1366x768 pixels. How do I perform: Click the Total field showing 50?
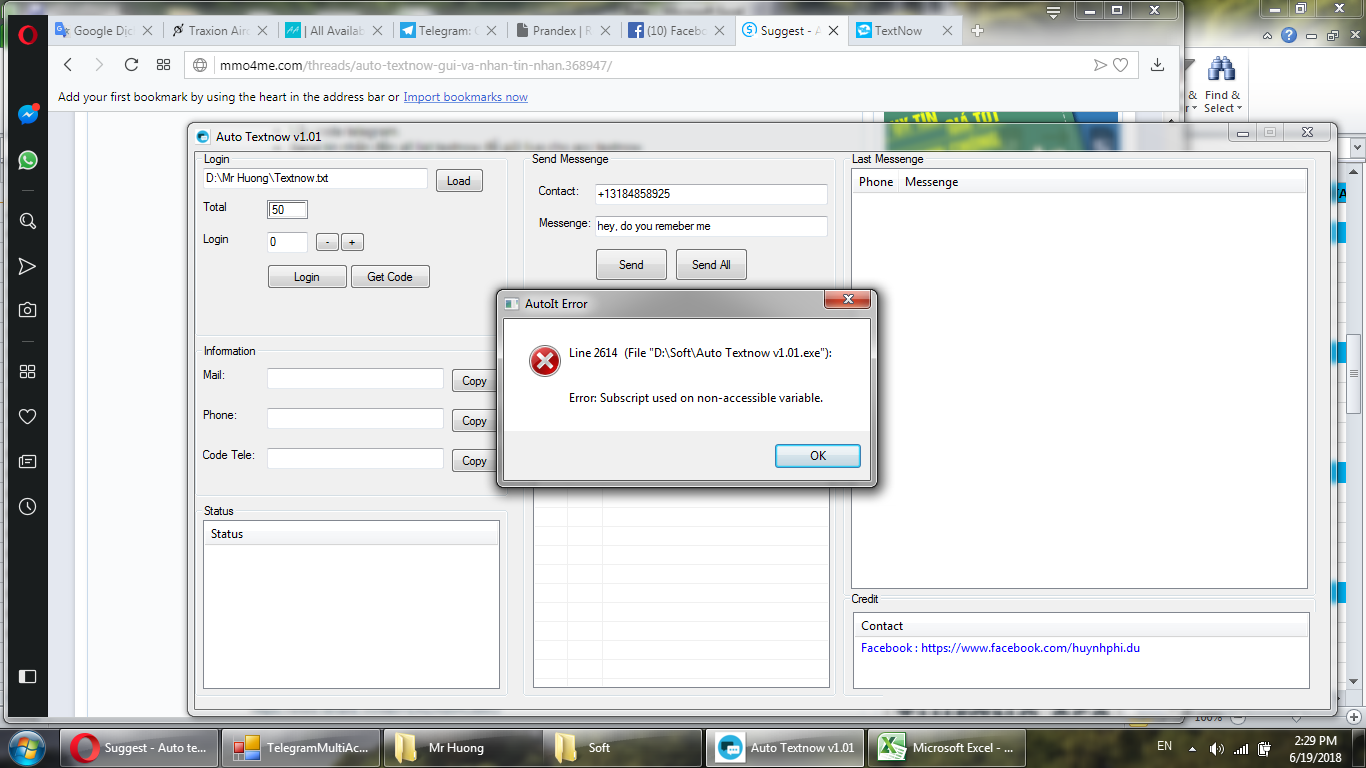(288, 210)
